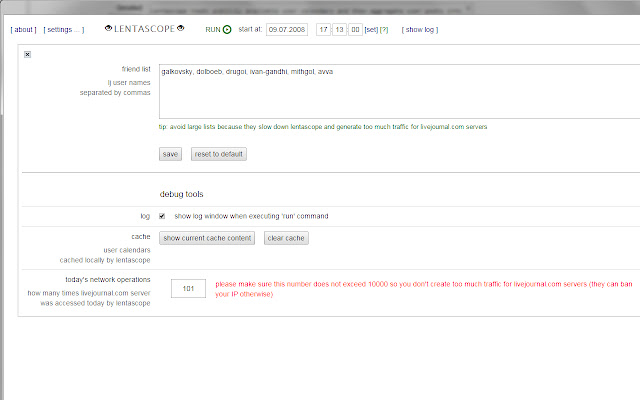Click the green tip about large lists

pos(323,127)
